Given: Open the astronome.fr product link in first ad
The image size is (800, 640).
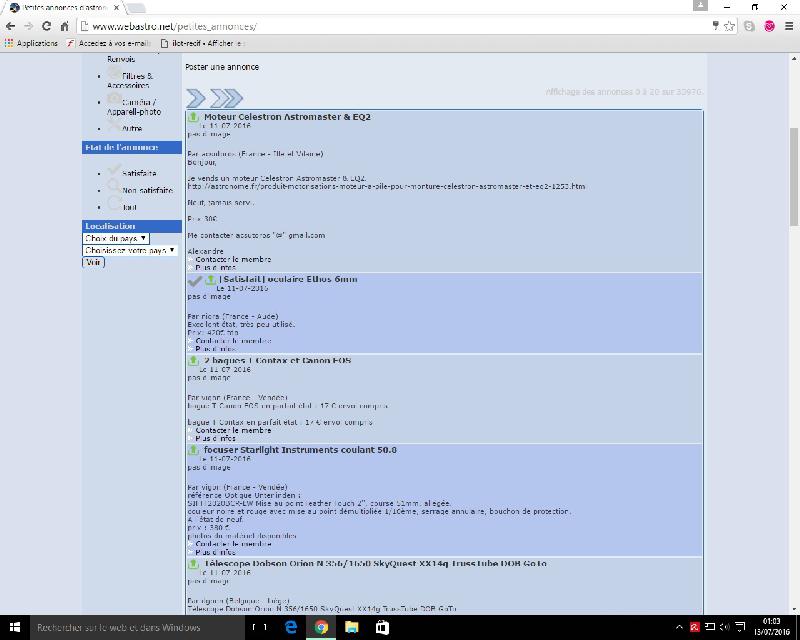Looking at the screenshot, I should pyautogui.click(x=386, y=186).
